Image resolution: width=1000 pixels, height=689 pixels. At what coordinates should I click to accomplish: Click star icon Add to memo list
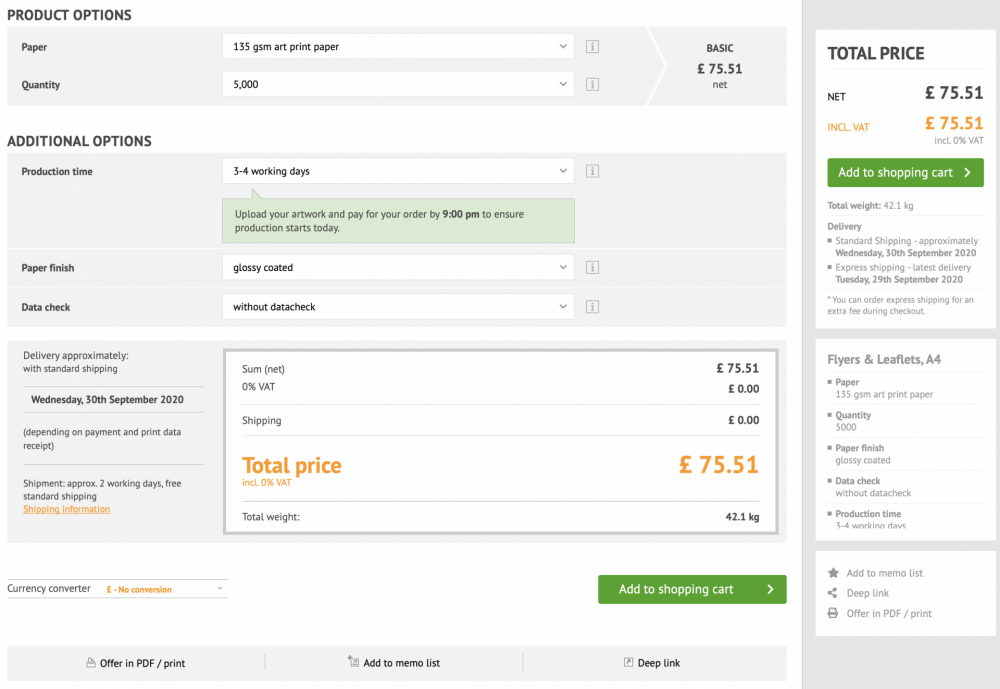pos(833,573)
